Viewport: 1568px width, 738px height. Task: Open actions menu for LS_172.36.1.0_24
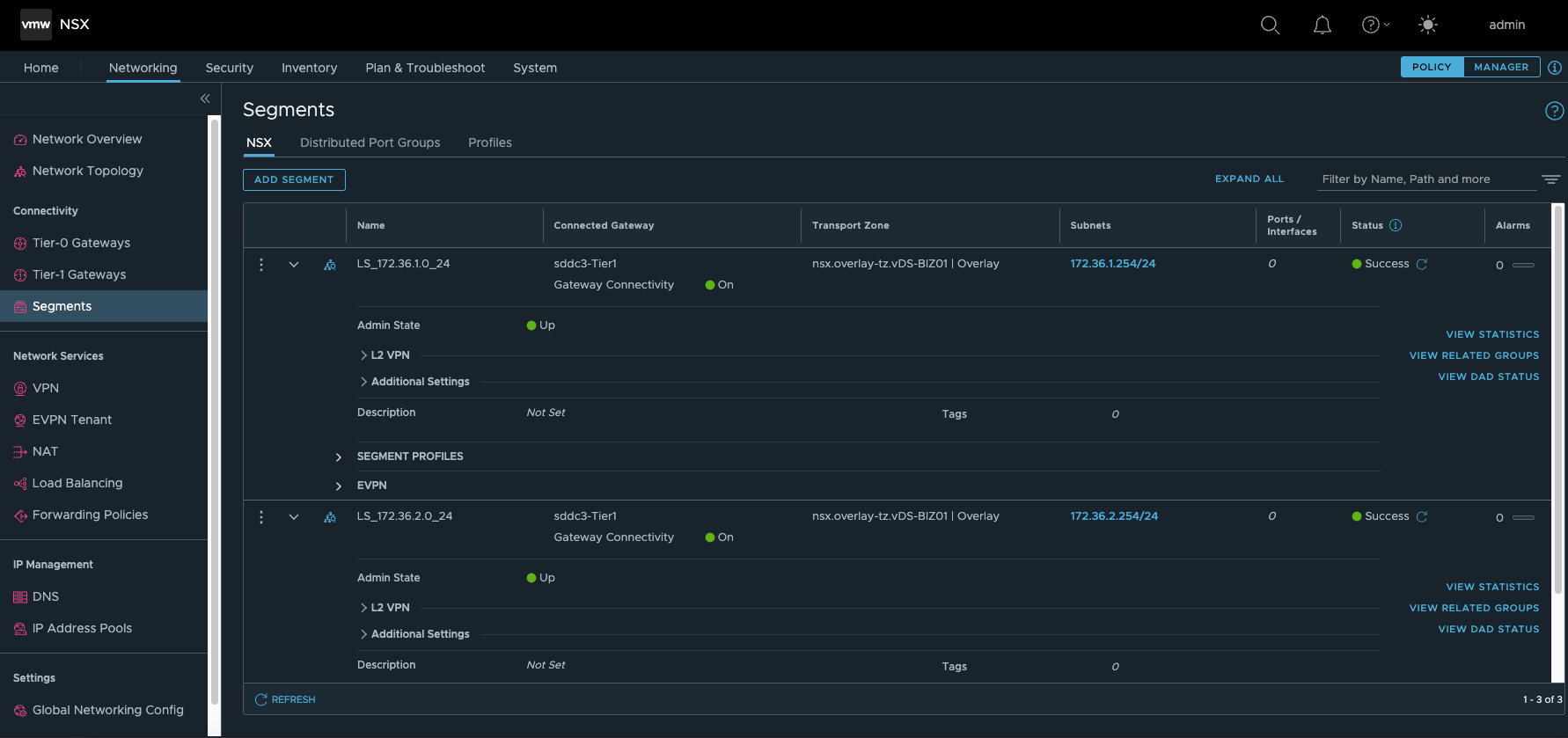tap(261, 264)
